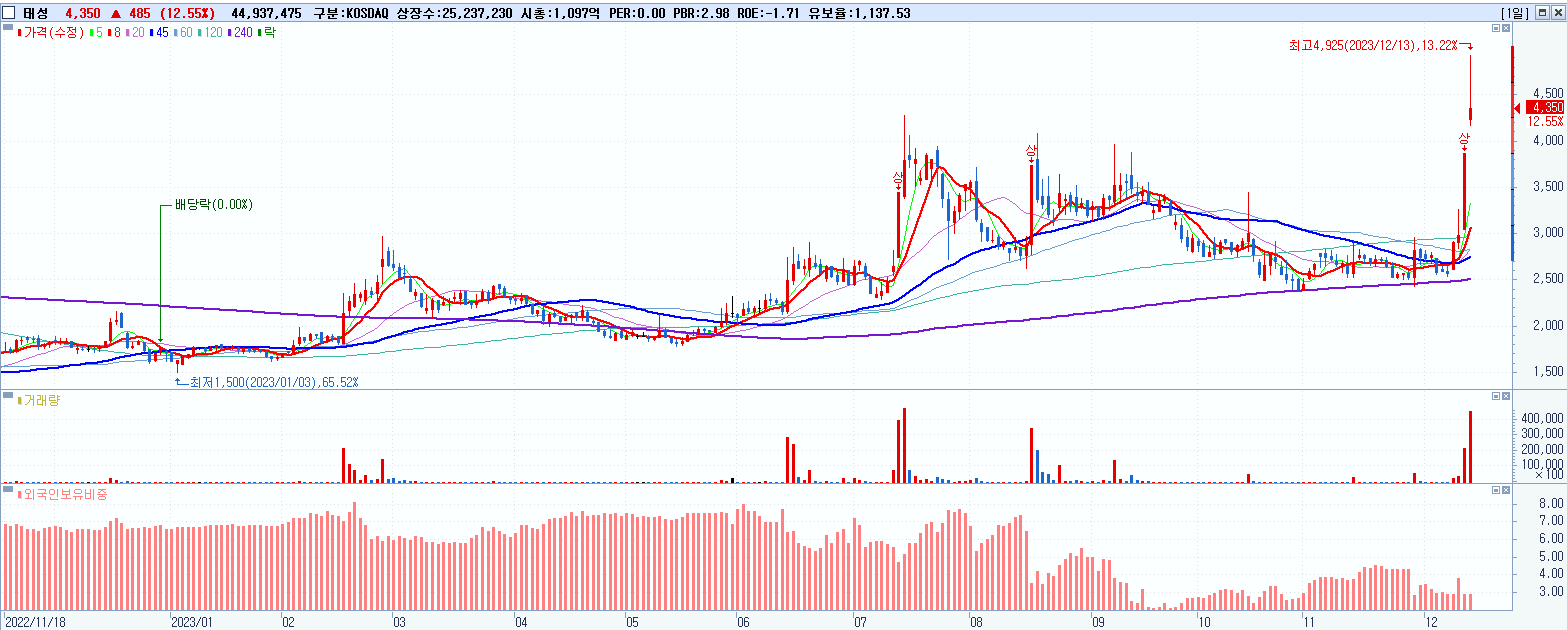Viewport: 1567px width, 630px height.
Task: Select the 5-day moving average legend
Action: tap(96, 33)
